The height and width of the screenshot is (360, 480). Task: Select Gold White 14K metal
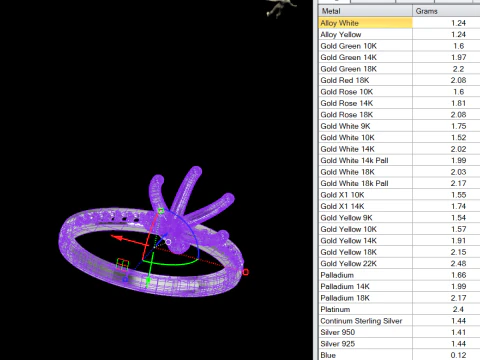click(x=399, y=149)
